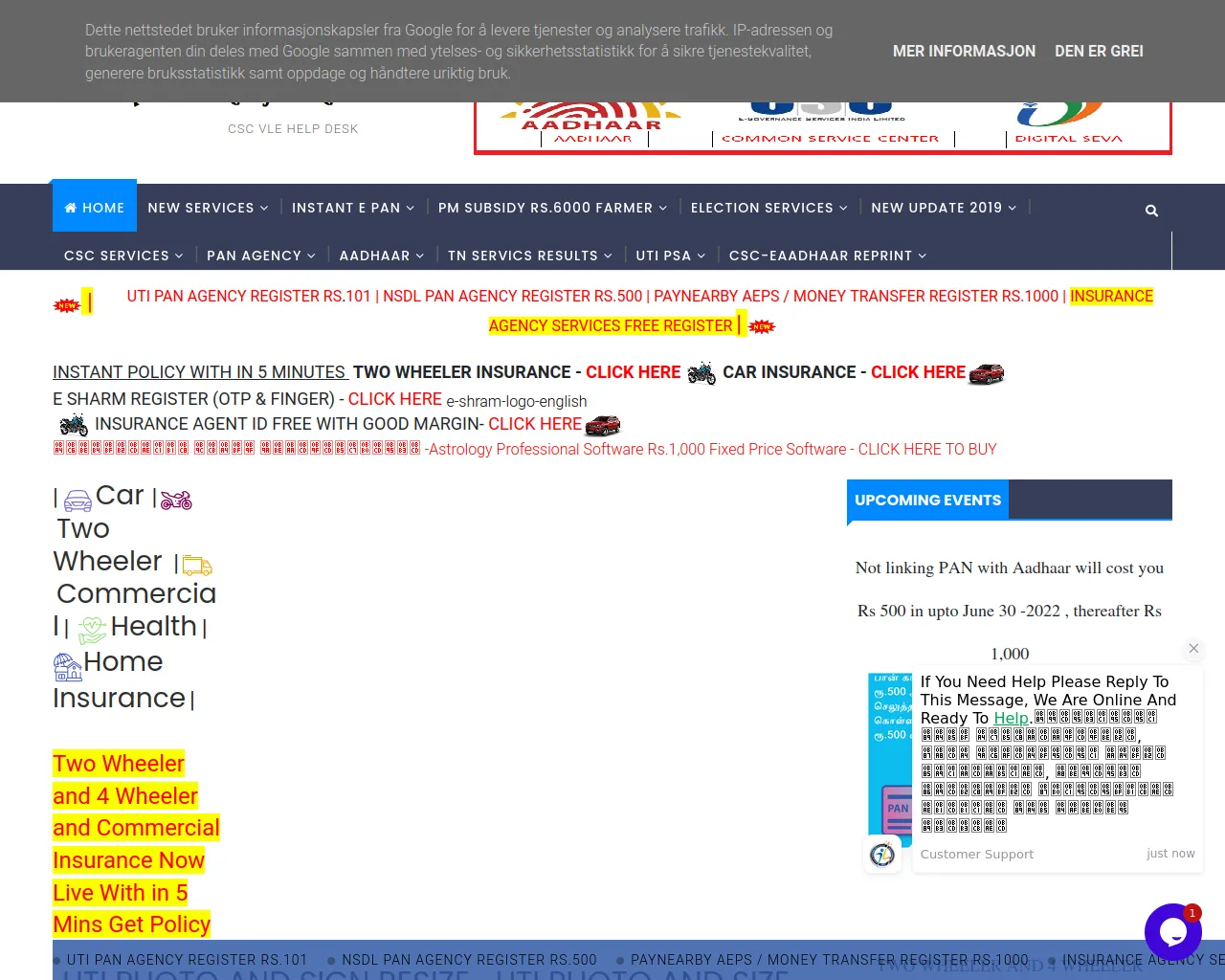The height and width of the screenshot is (980, 1225).
Task: Click CLICK HERE for E Sharm register
Action: click(x=394, y=399)
